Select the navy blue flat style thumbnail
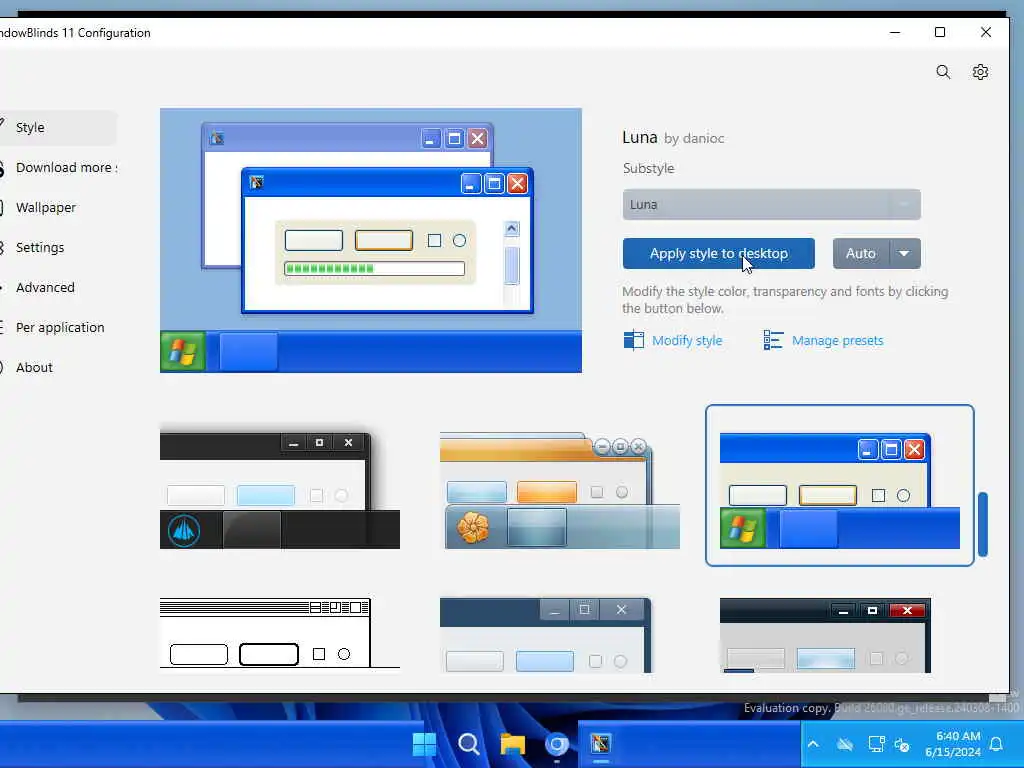 click(545, 635)
